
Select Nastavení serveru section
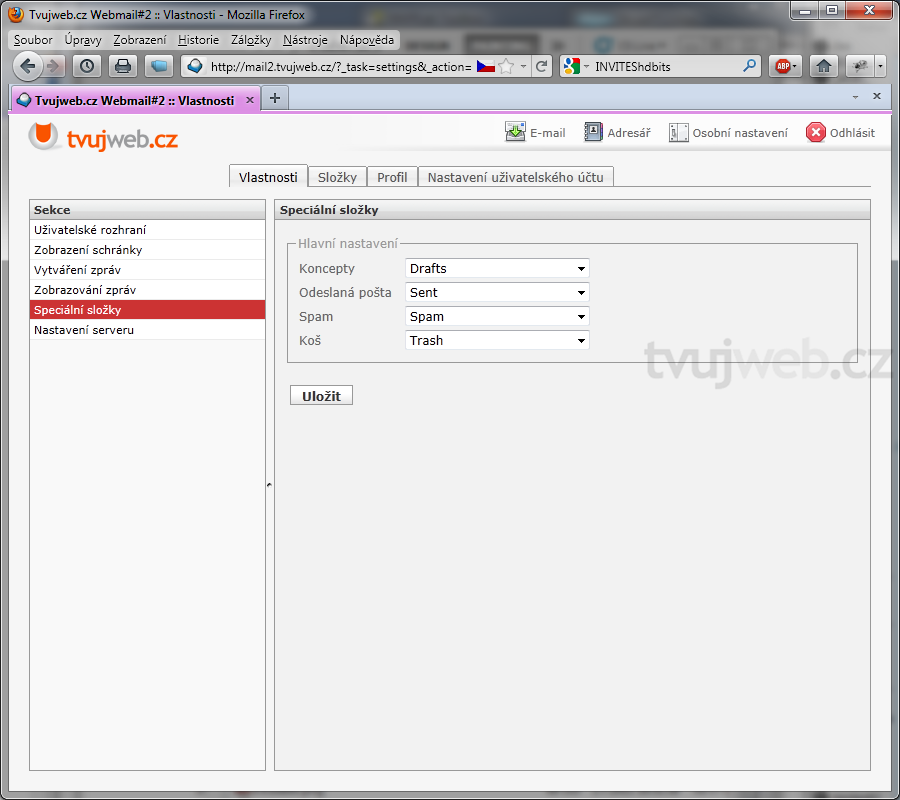click(x=84, y=330)
